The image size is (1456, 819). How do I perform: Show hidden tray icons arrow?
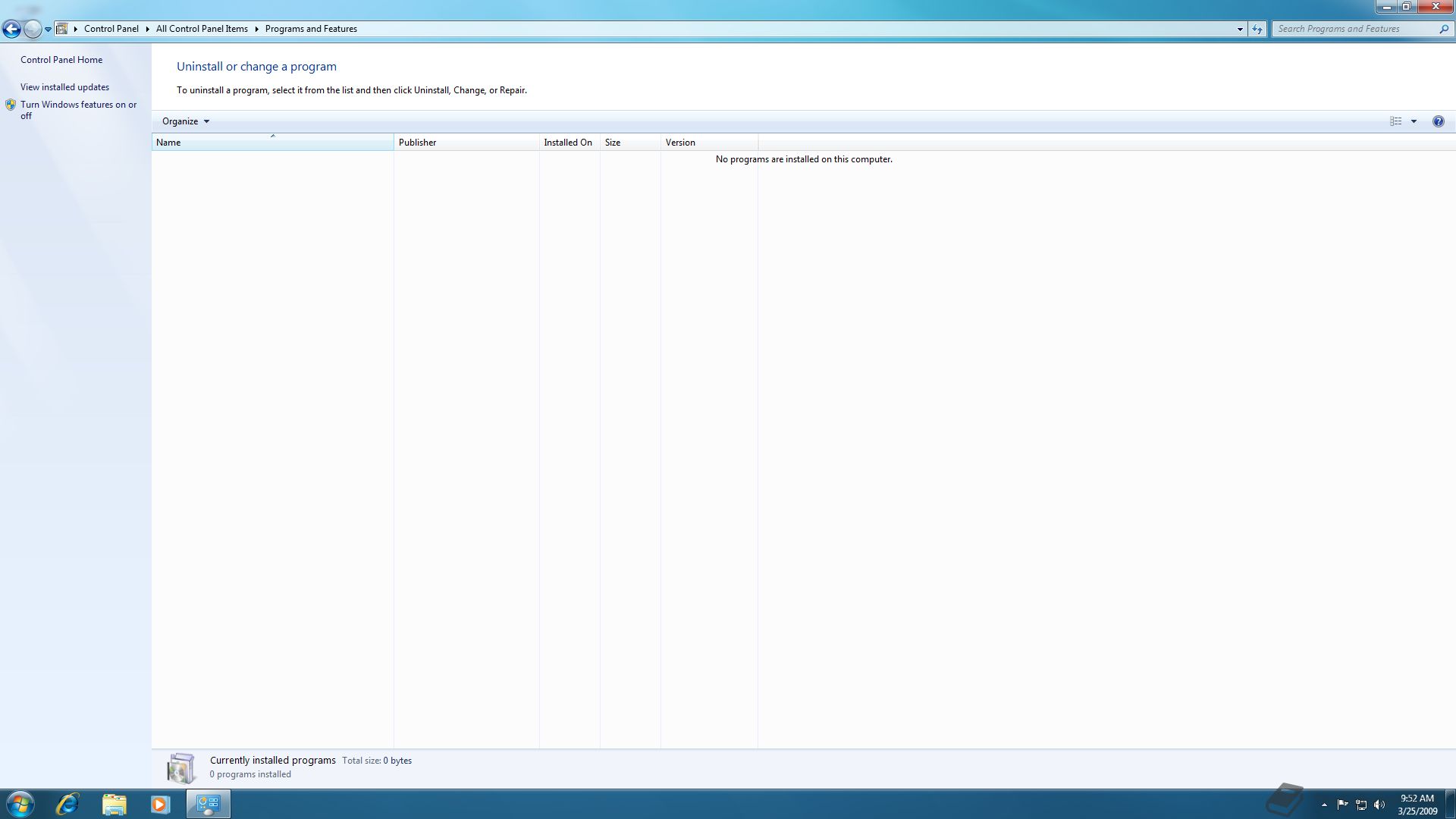point(1324,805)
